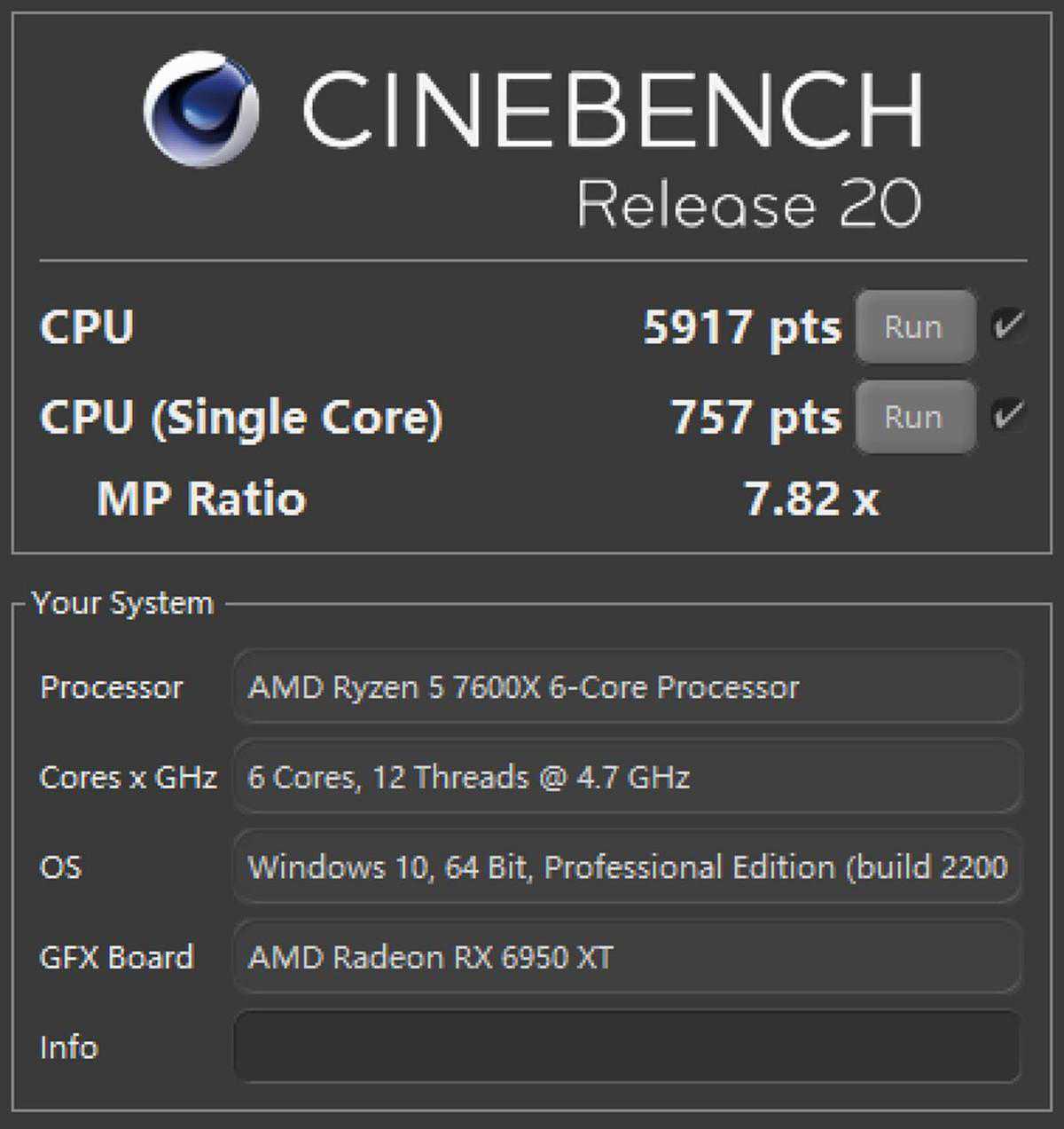Run the CPU (Single Core) benchmark
Image resolution: width=1064 pixels, height=1129 pixels.
914,417
